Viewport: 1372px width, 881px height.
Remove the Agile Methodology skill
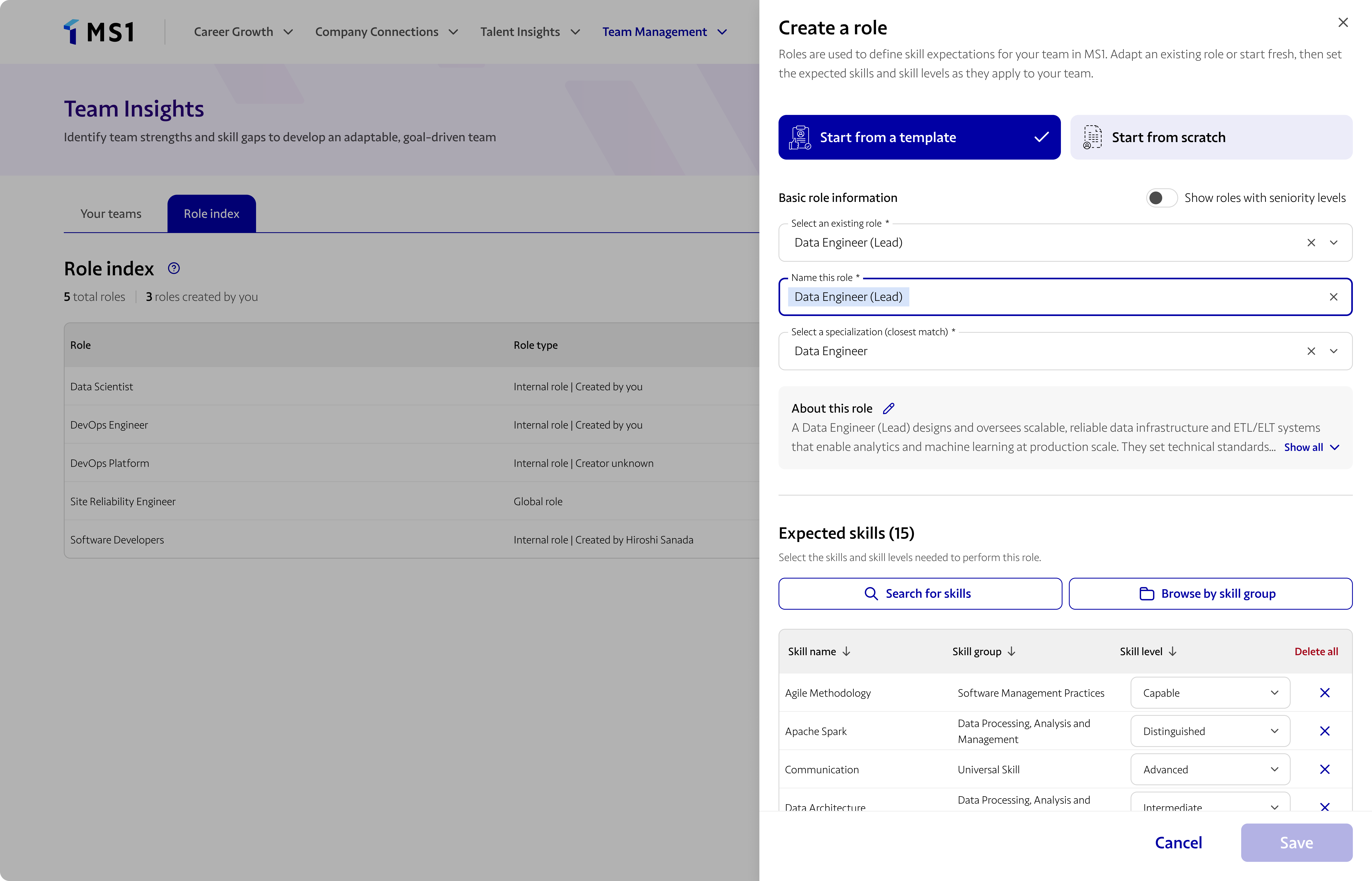pyautogui.click(x=1325, y=693)
